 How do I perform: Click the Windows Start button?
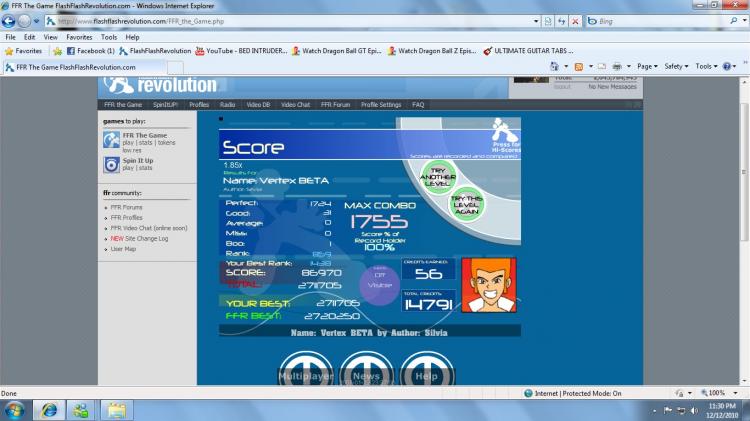pyautogui.click(x=14, y=410)
